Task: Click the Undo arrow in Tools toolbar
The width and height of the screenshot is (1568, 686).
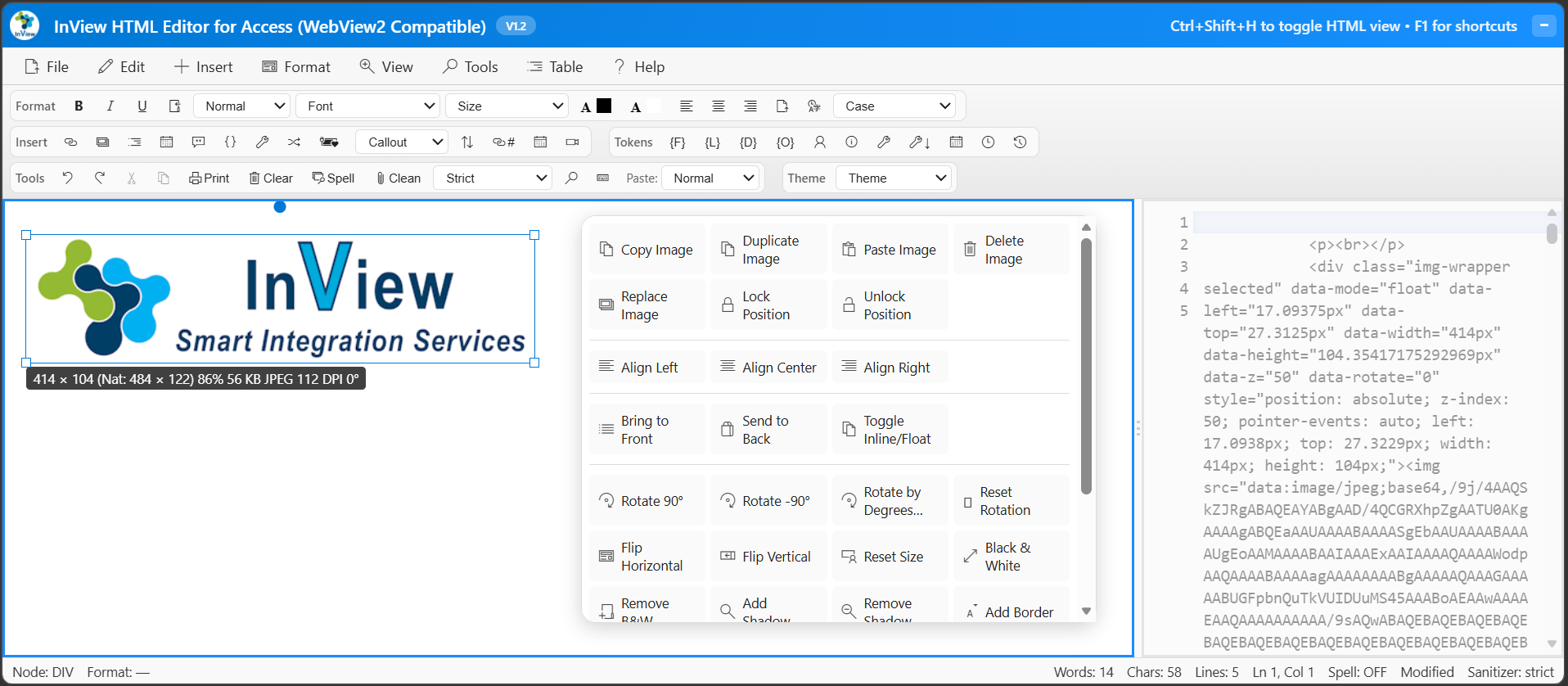Action: tap(68, 178)
